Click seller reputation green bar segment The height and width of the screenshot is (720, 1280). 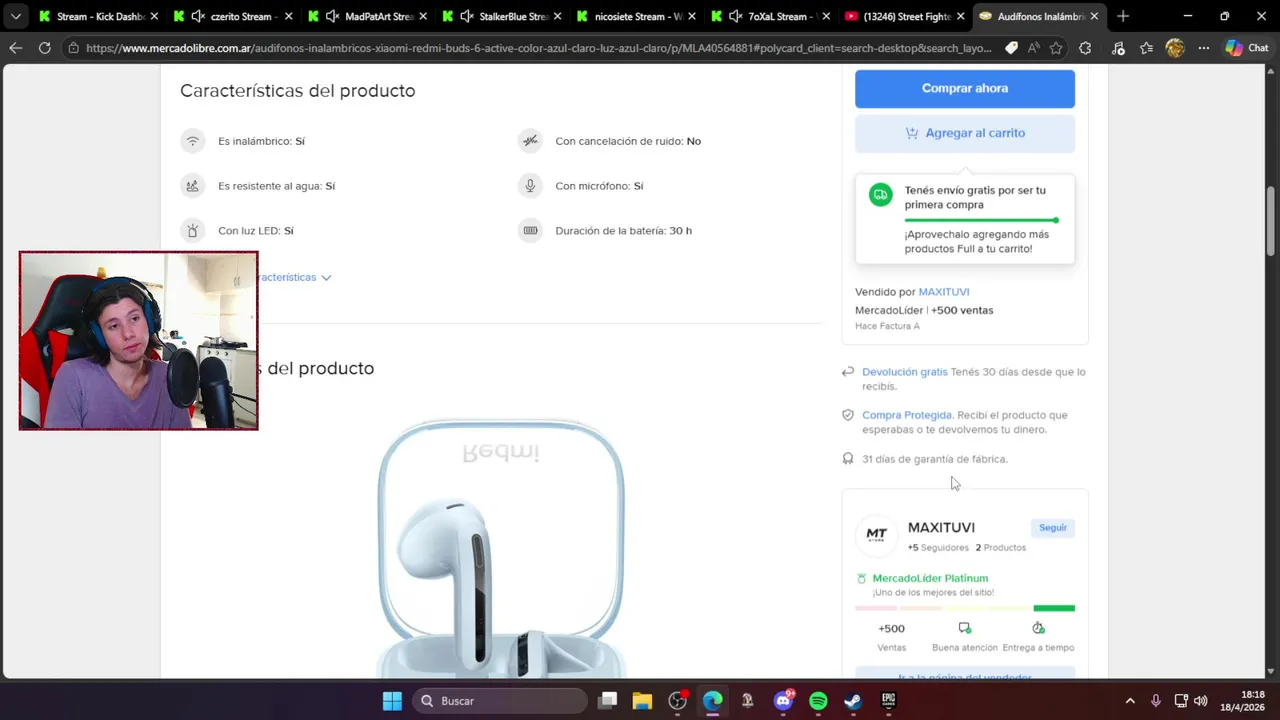pos(1054,608)
